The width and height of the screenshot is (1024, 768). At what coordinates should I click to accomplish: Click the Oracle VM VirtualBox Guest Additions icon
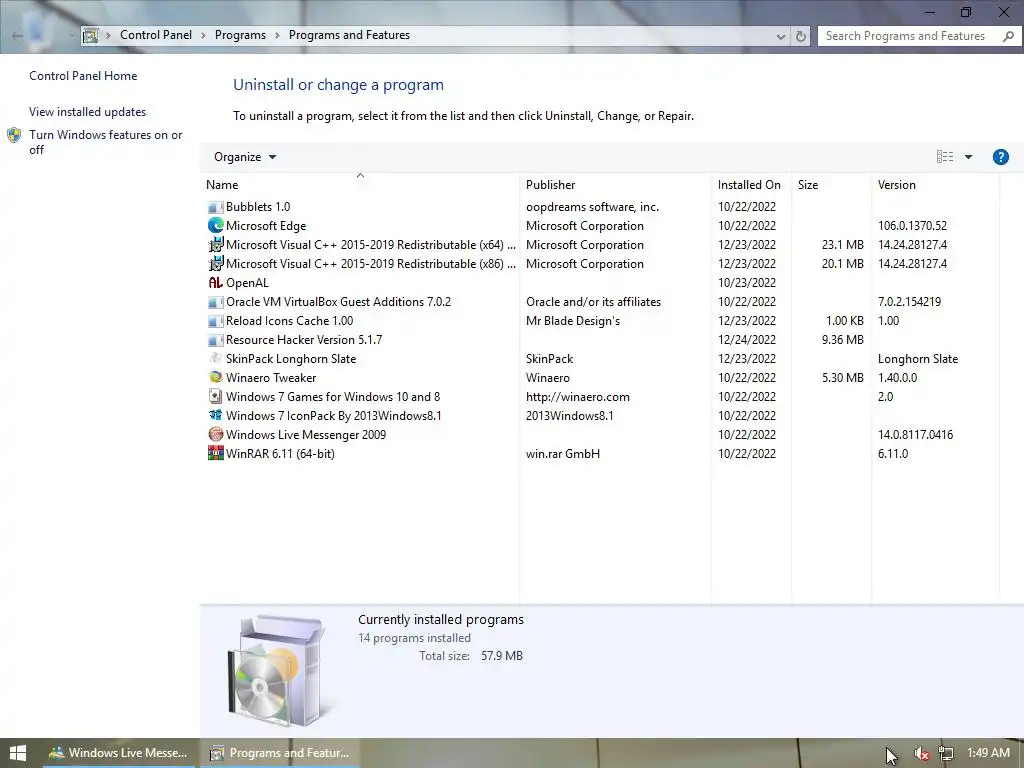click(216, 302)
